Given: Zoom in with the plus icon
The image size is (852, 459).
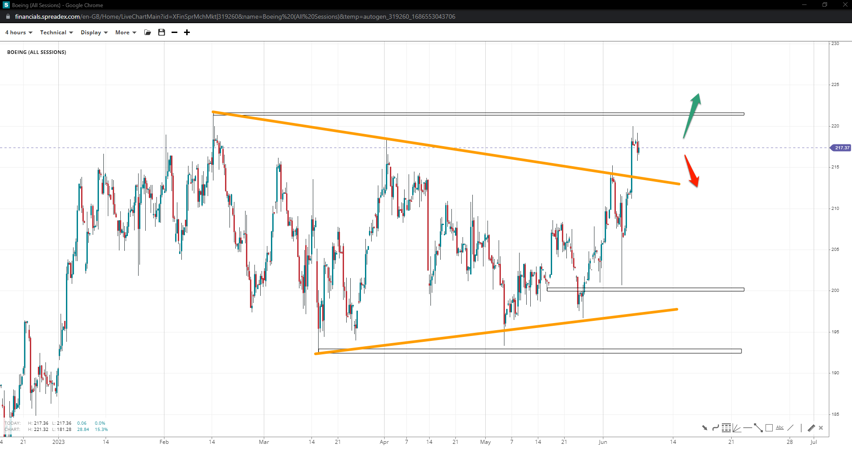Looking at the screenshot, I should tap(187, 32).
